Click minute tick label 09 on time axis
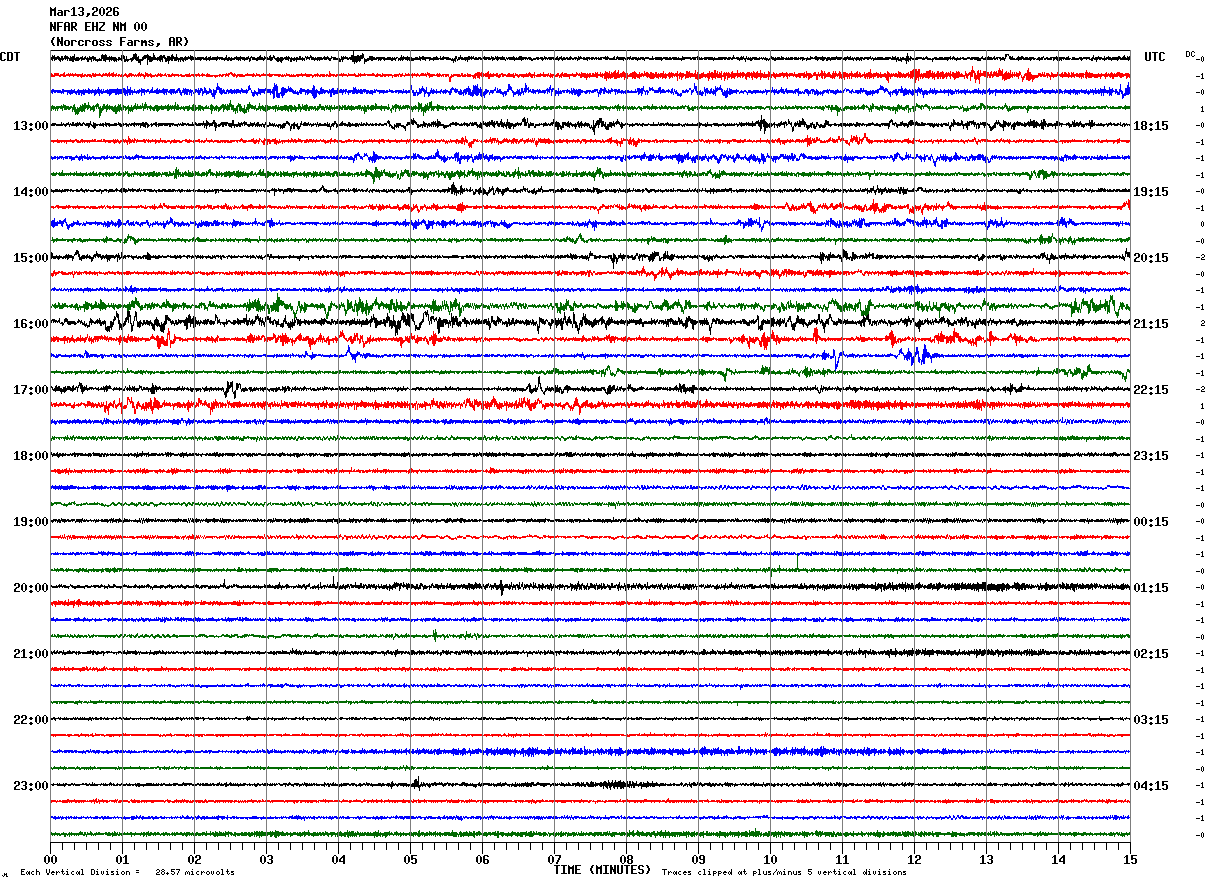 (x=698, y=859)
